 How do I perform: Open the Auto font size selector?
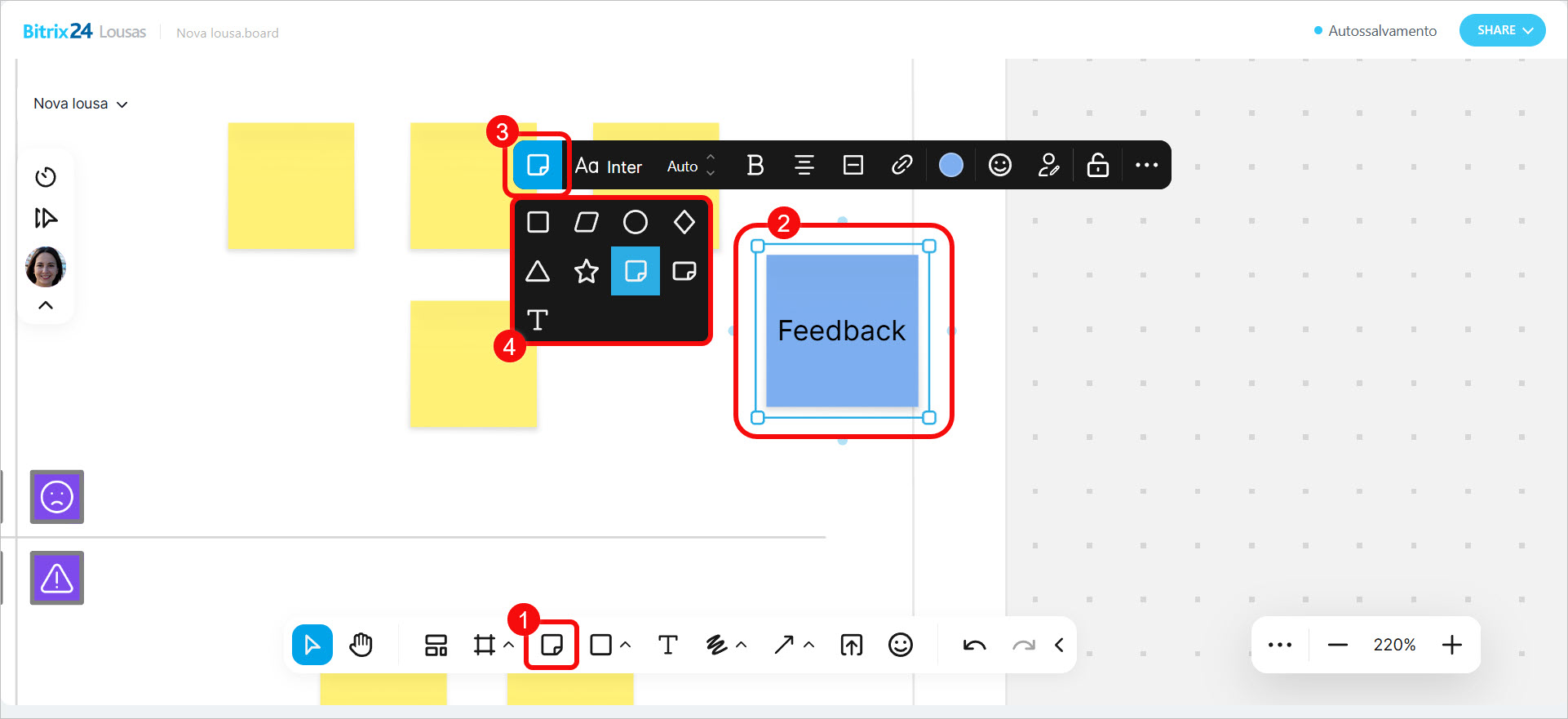pos(690,166)
